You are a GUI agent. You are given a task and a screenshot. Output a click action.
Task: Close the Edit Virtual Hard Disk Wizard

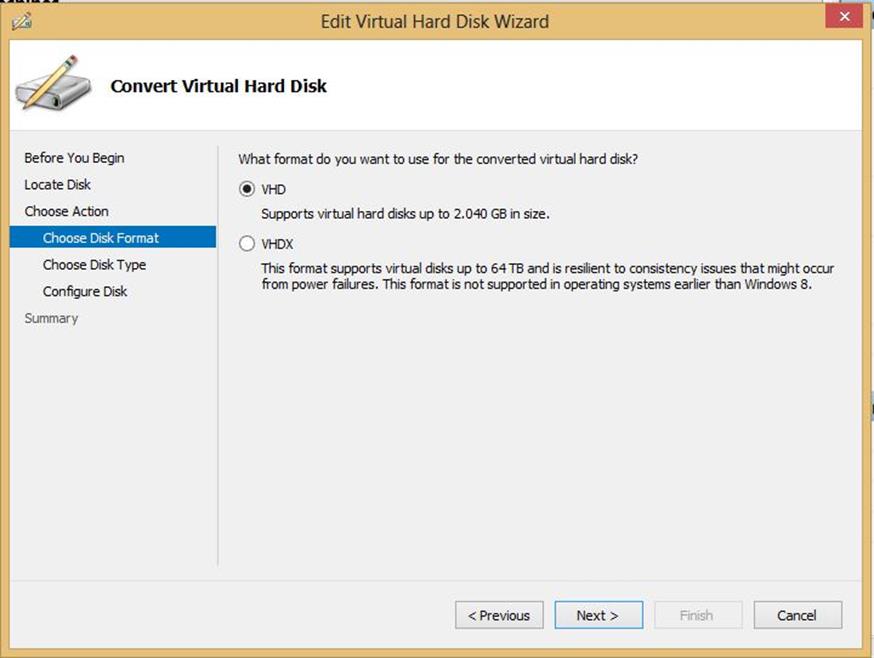(x=844, y=16)
